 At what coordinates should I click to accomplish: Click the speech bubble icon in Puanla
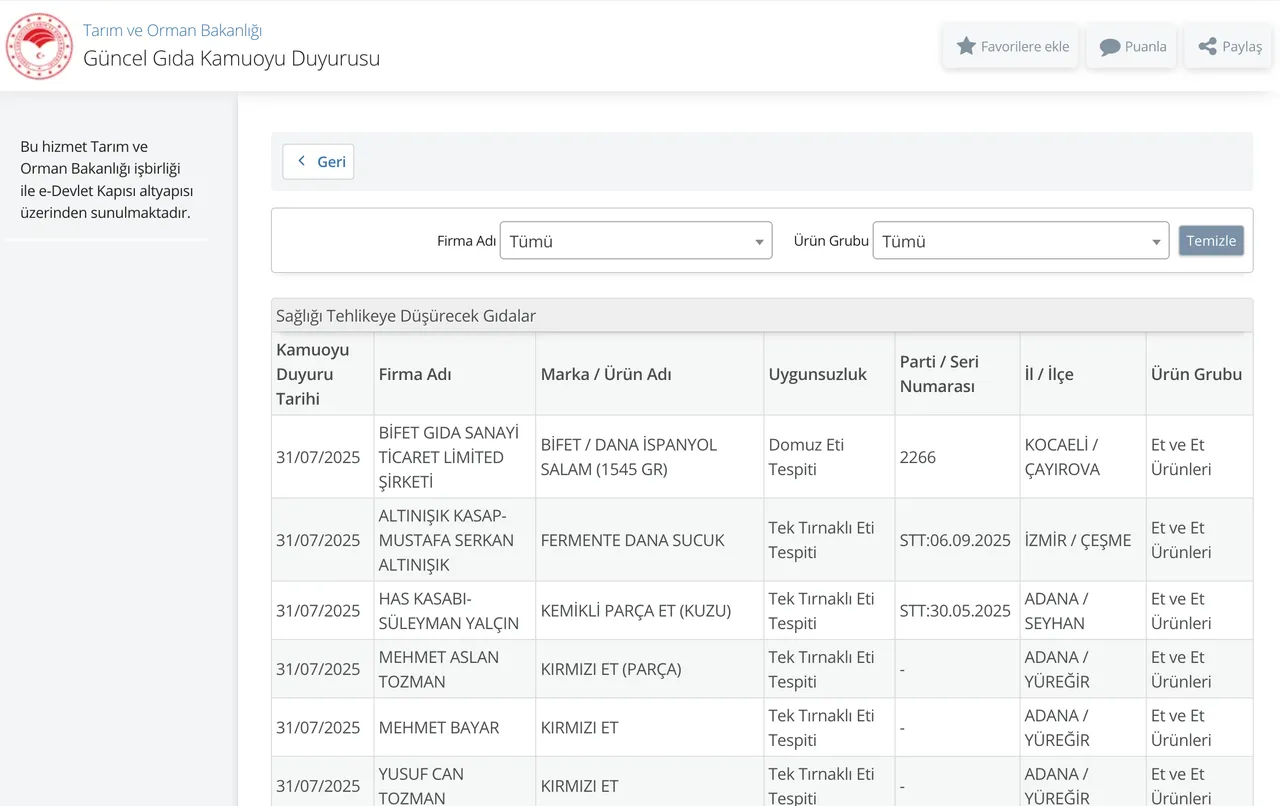(x=1109, y=47)
